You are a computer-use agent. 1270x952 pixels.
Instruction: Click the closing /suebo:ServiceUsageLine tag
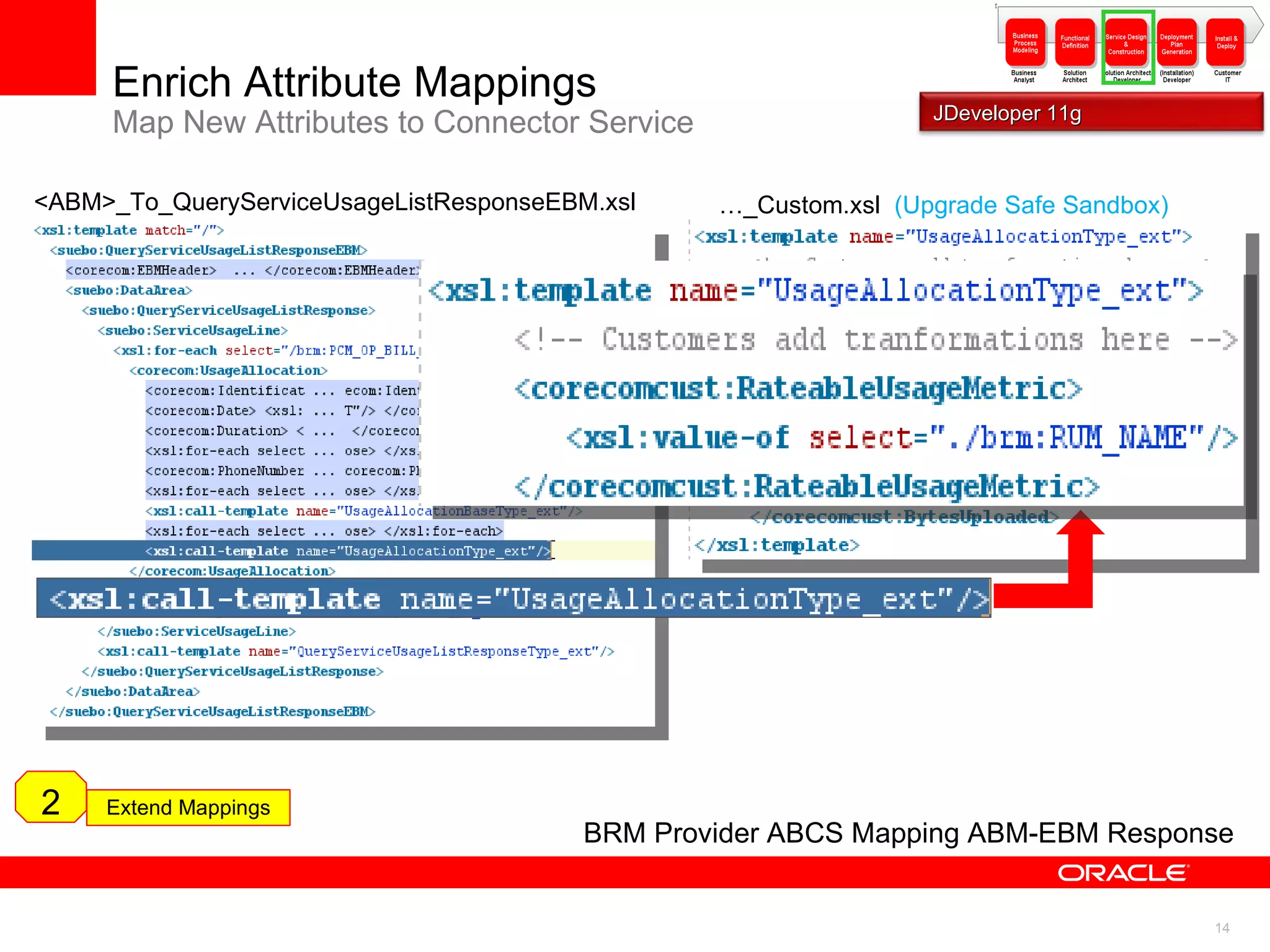(197, 632)
